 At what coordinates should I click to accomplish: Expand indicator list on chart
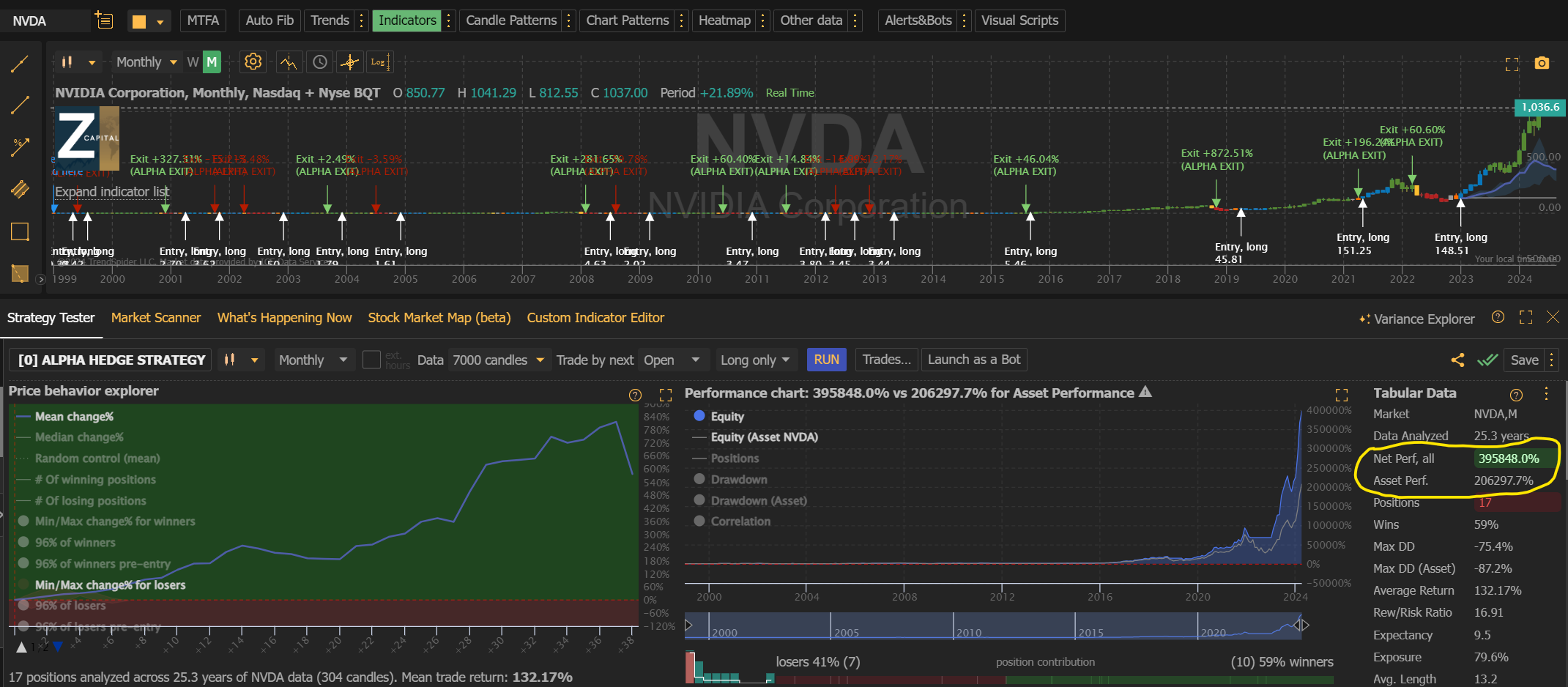click(x=112, y=192)
